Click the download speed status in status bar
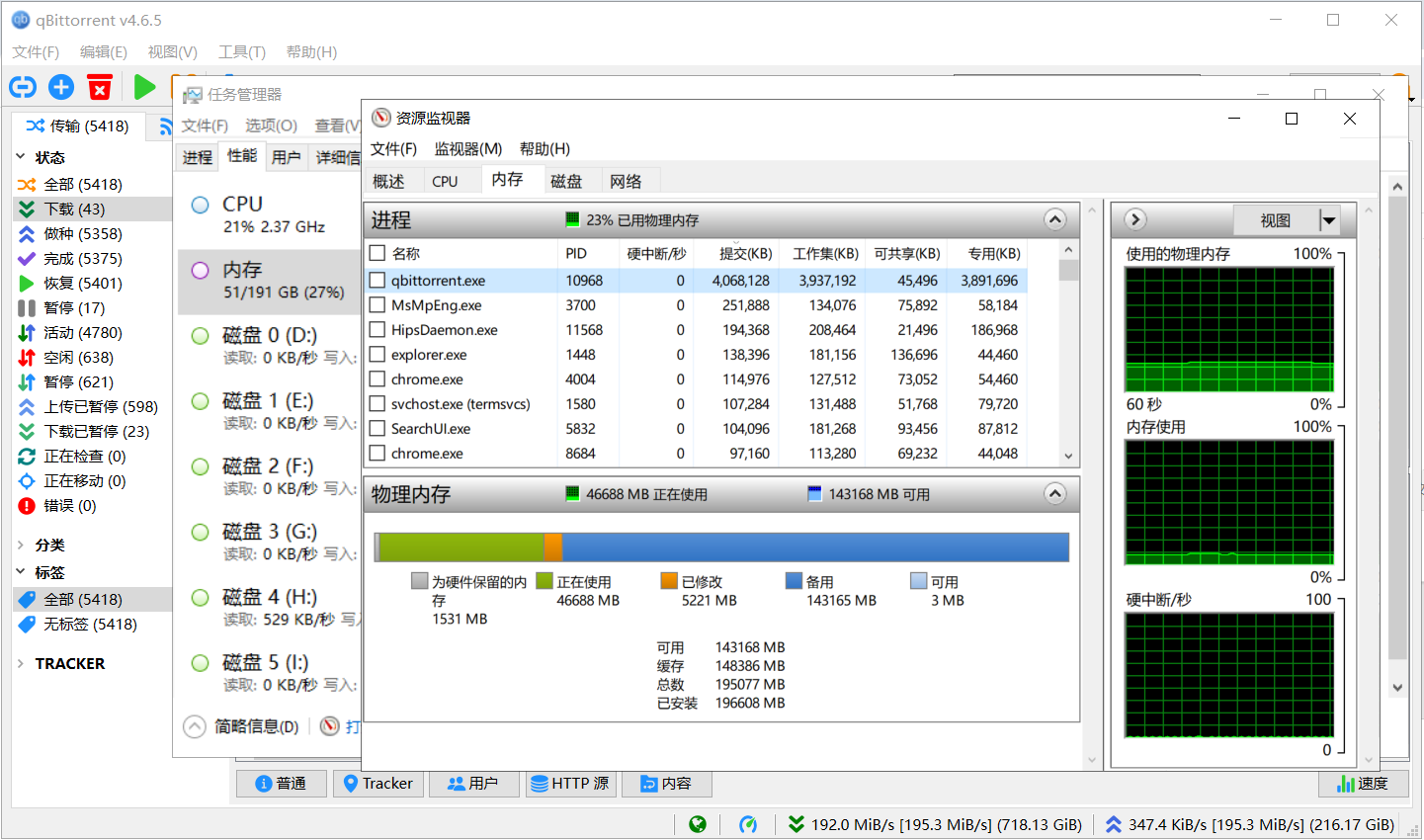 click(935, 824)
